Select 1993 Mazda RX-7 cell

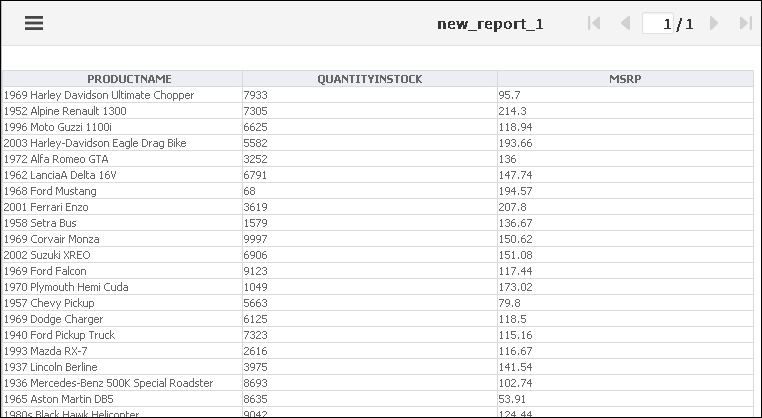pos(122,351)
